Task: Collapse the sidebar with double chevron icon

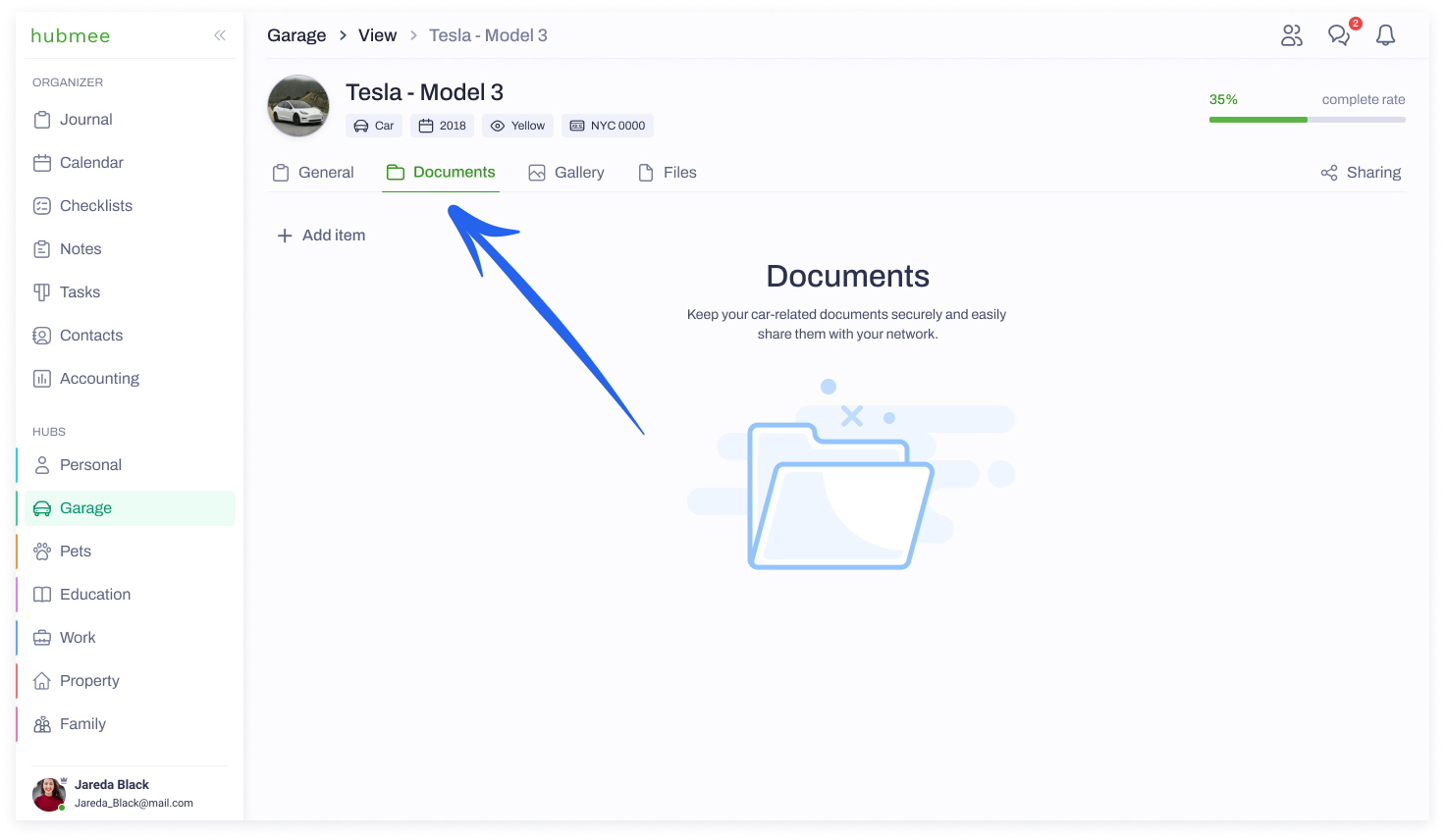Action: tap(220, 35)
